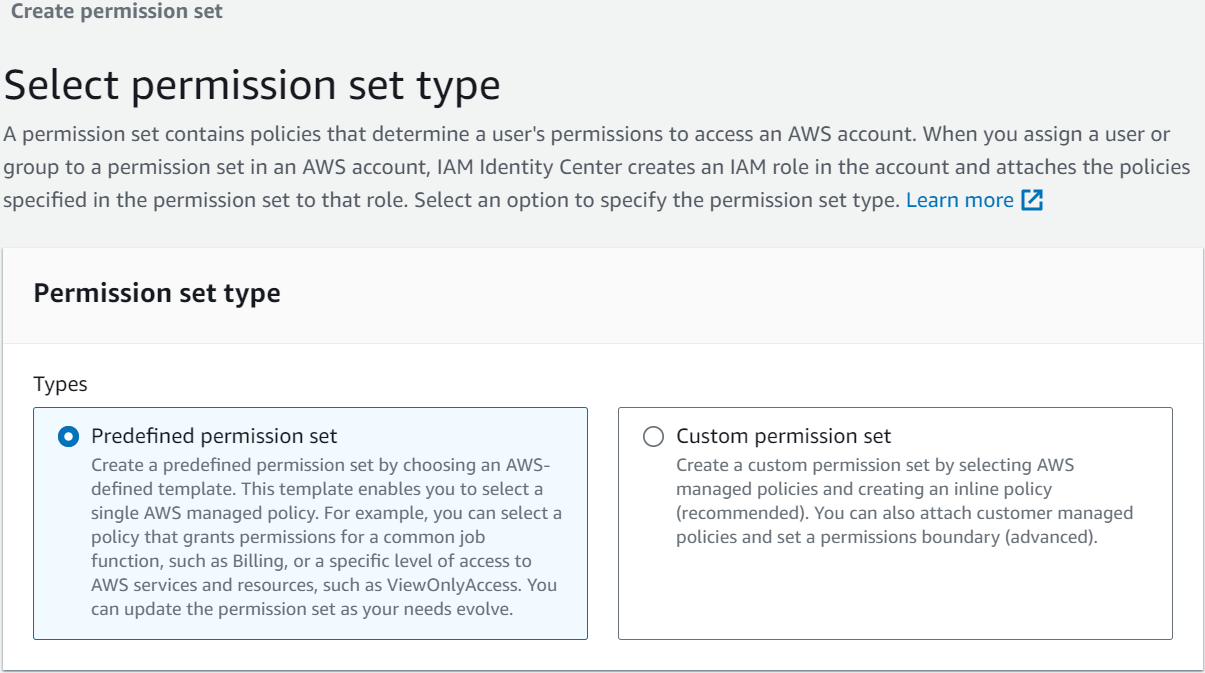Open the Learn more link
Viewport: 1205px width, 673px height.
(959, 200)
